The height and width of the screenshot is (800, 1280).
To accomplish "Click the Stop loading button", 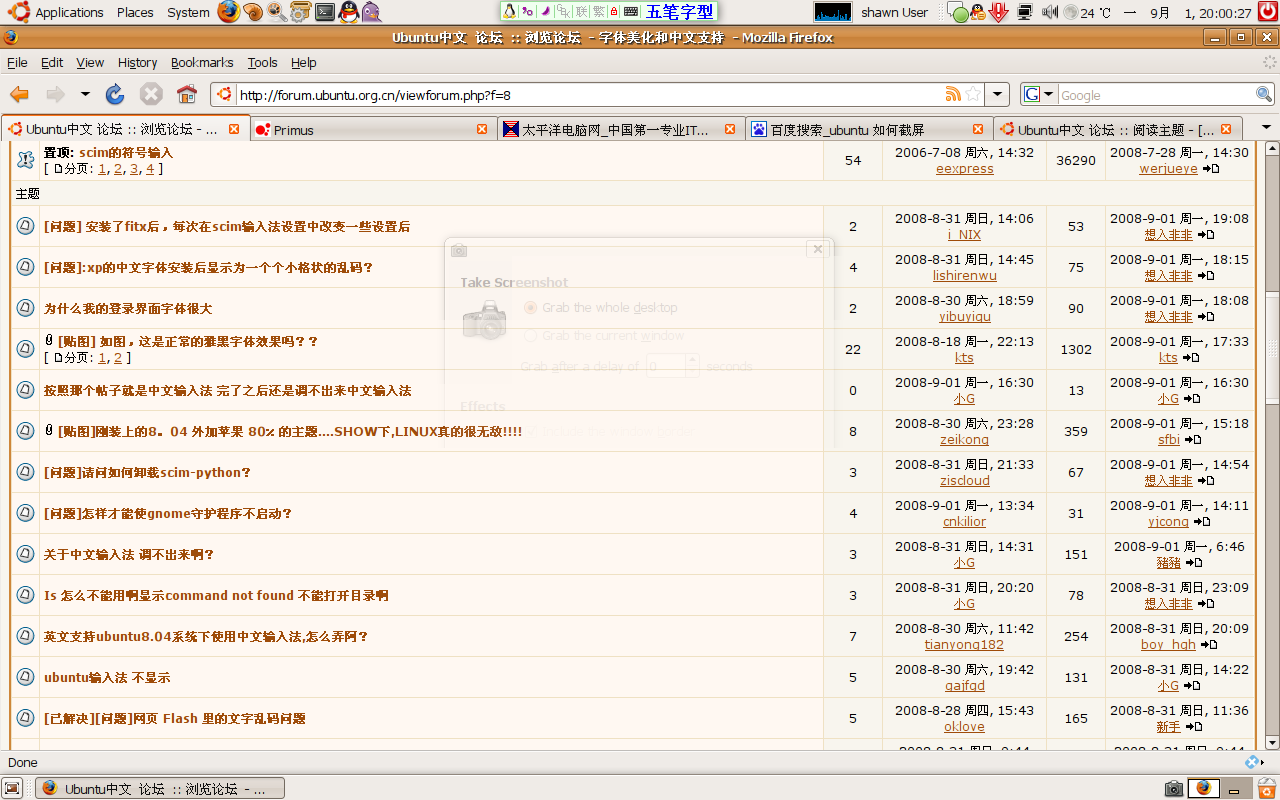I will 151,94.
